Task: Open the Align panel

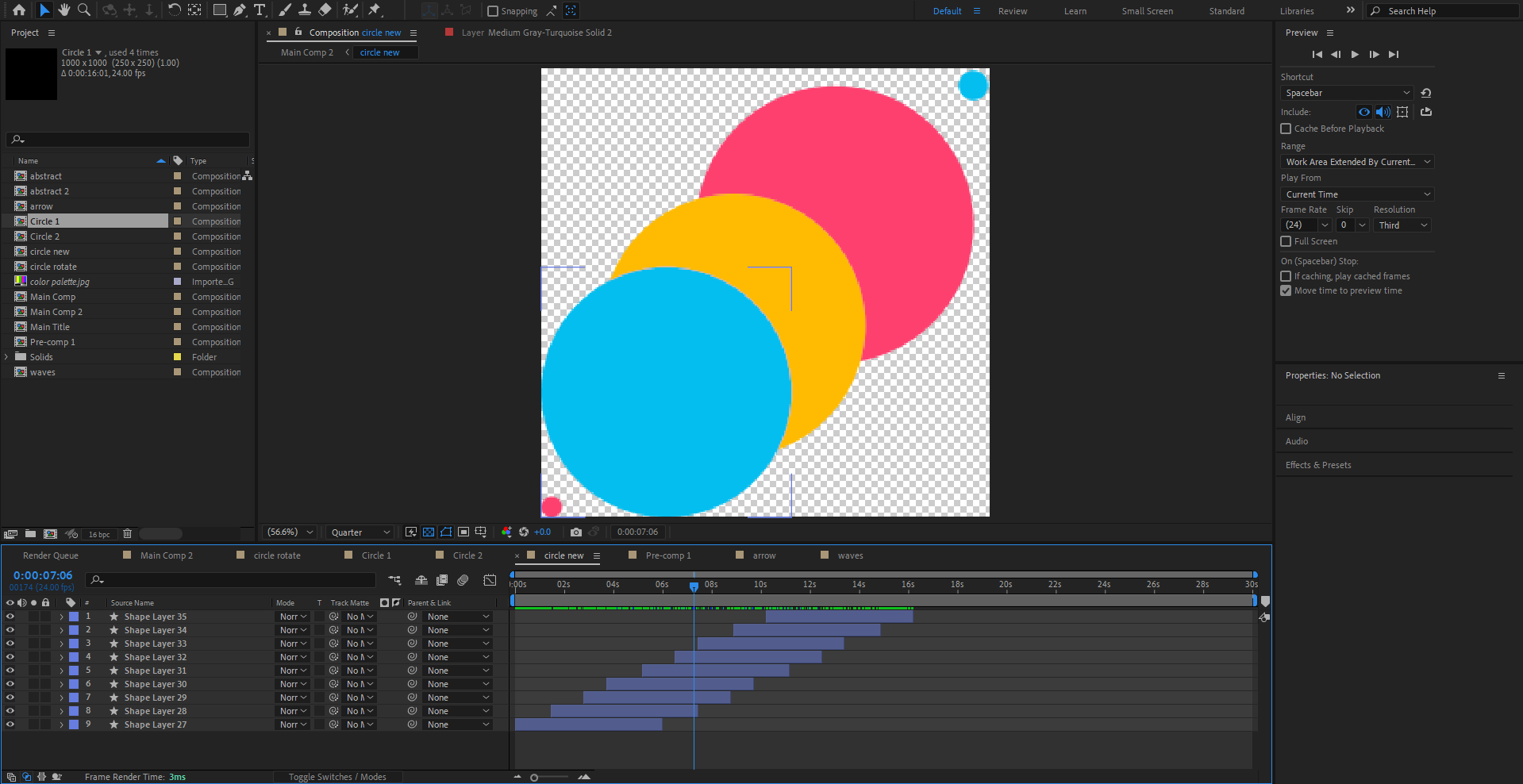Action: (1295, 417)
